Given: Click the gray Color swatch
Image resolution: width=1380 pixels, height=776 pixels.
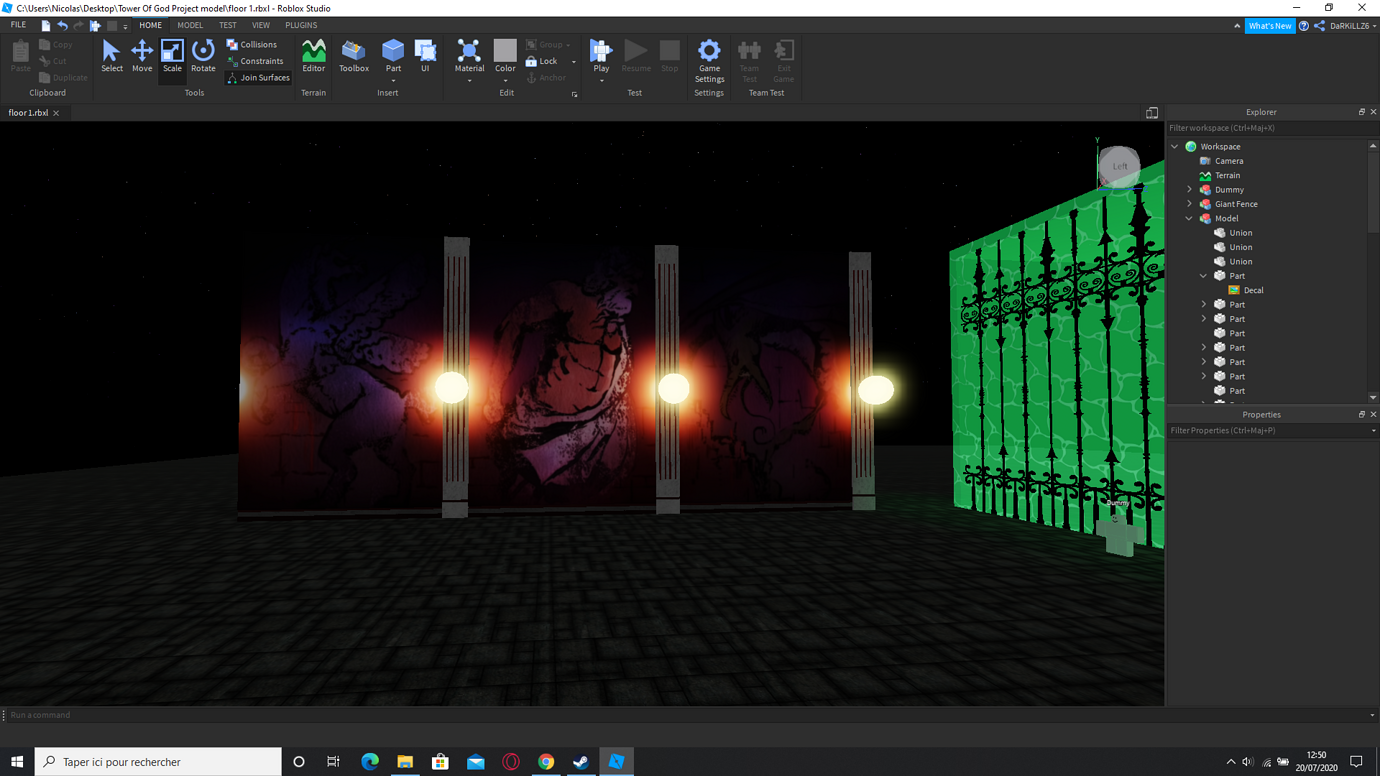Looking at the screenshot, I should tap(505, 50).
